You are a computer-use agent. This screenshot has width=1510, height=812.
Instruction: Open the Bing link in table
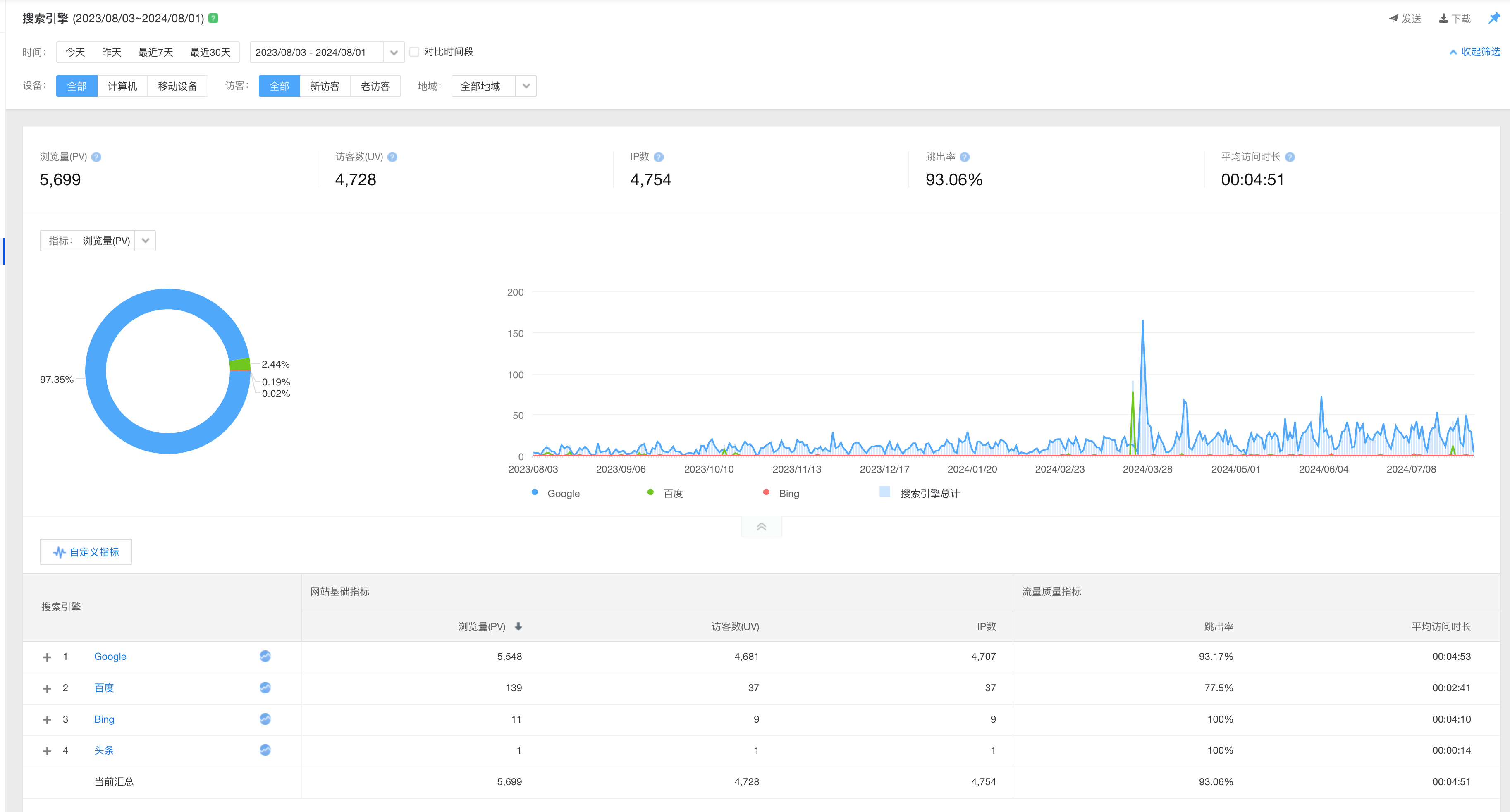(104, 719)
